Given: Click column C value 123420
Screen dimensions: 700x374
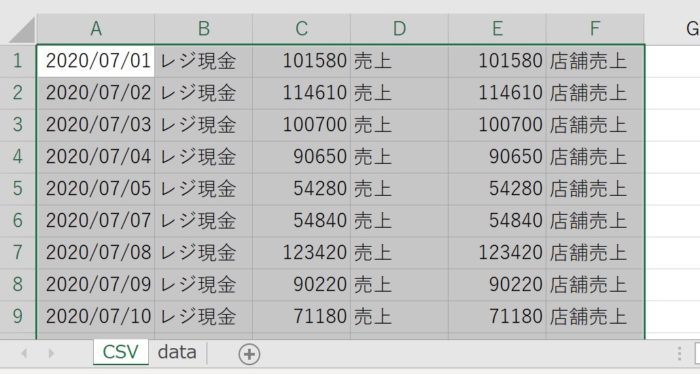Looking at the screenshot, I should point(301,253).
